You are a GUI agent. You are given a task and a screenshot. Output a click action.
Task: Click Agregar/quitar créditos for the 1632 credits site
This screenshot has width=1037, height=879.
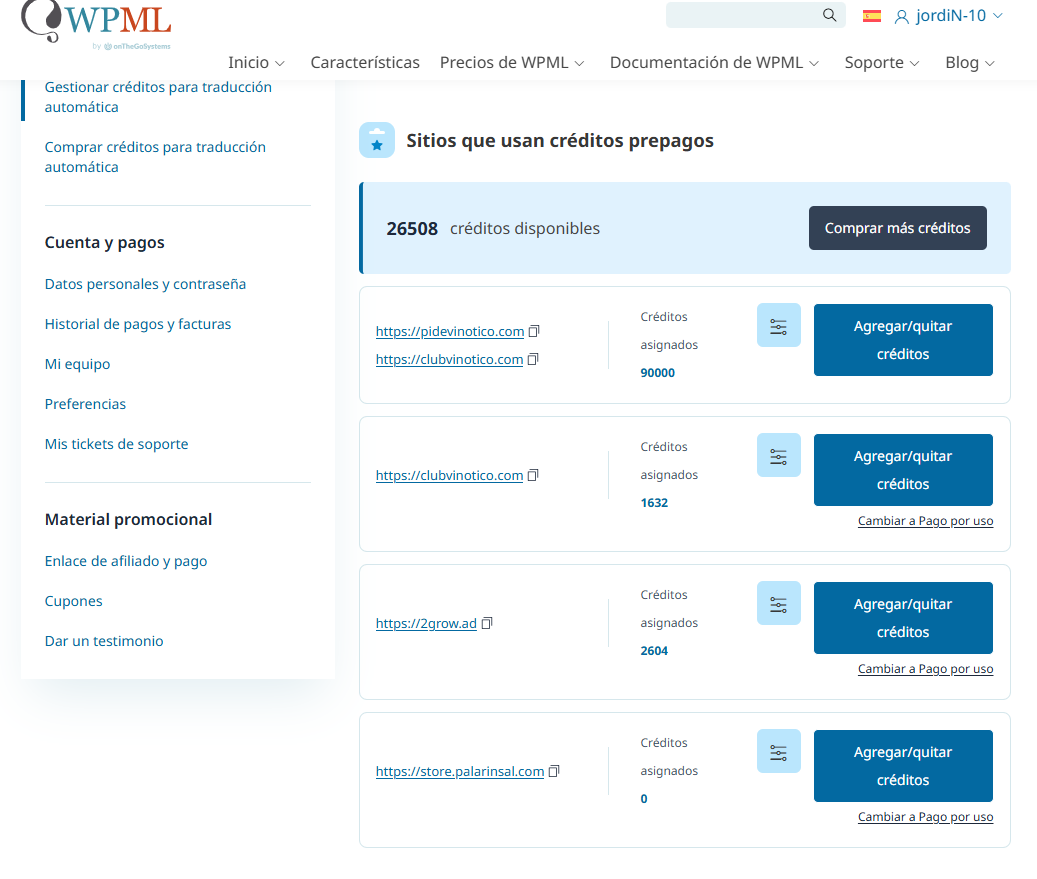click(903, 470)
